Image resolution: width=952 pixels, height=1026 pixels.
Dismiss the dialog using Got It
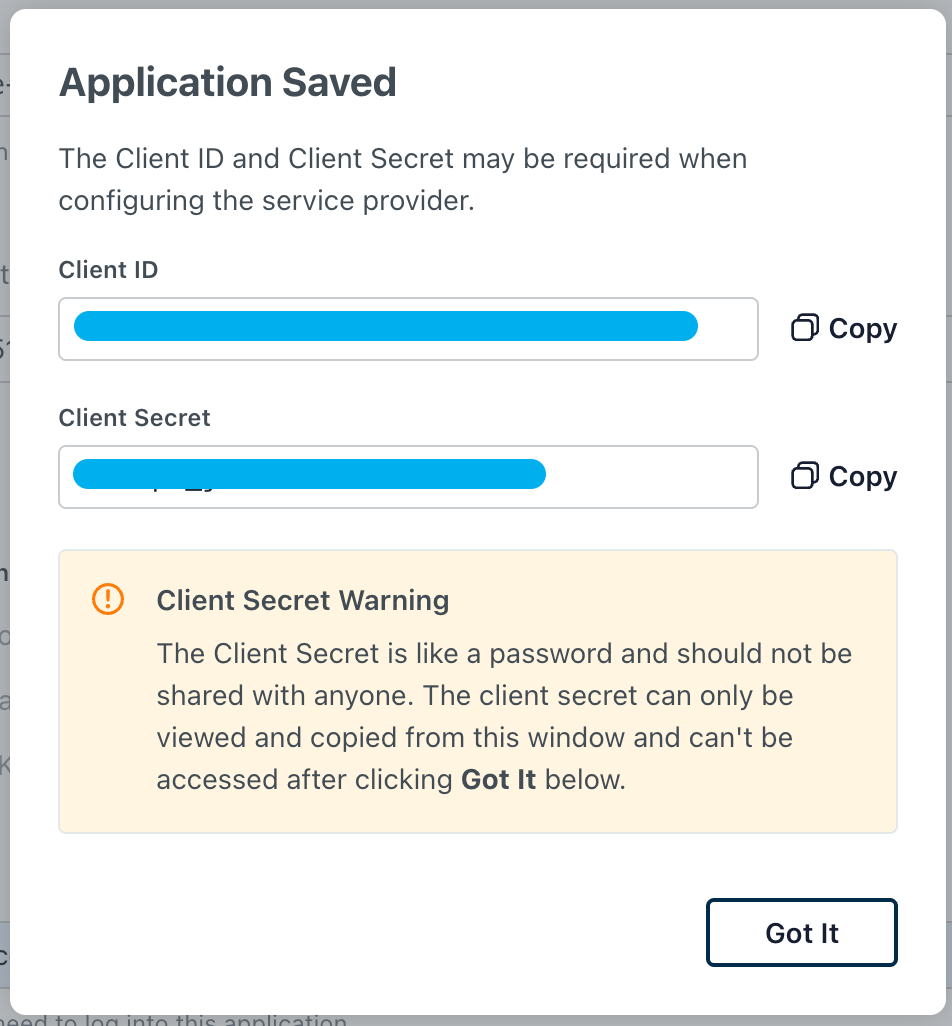point(801,932)
